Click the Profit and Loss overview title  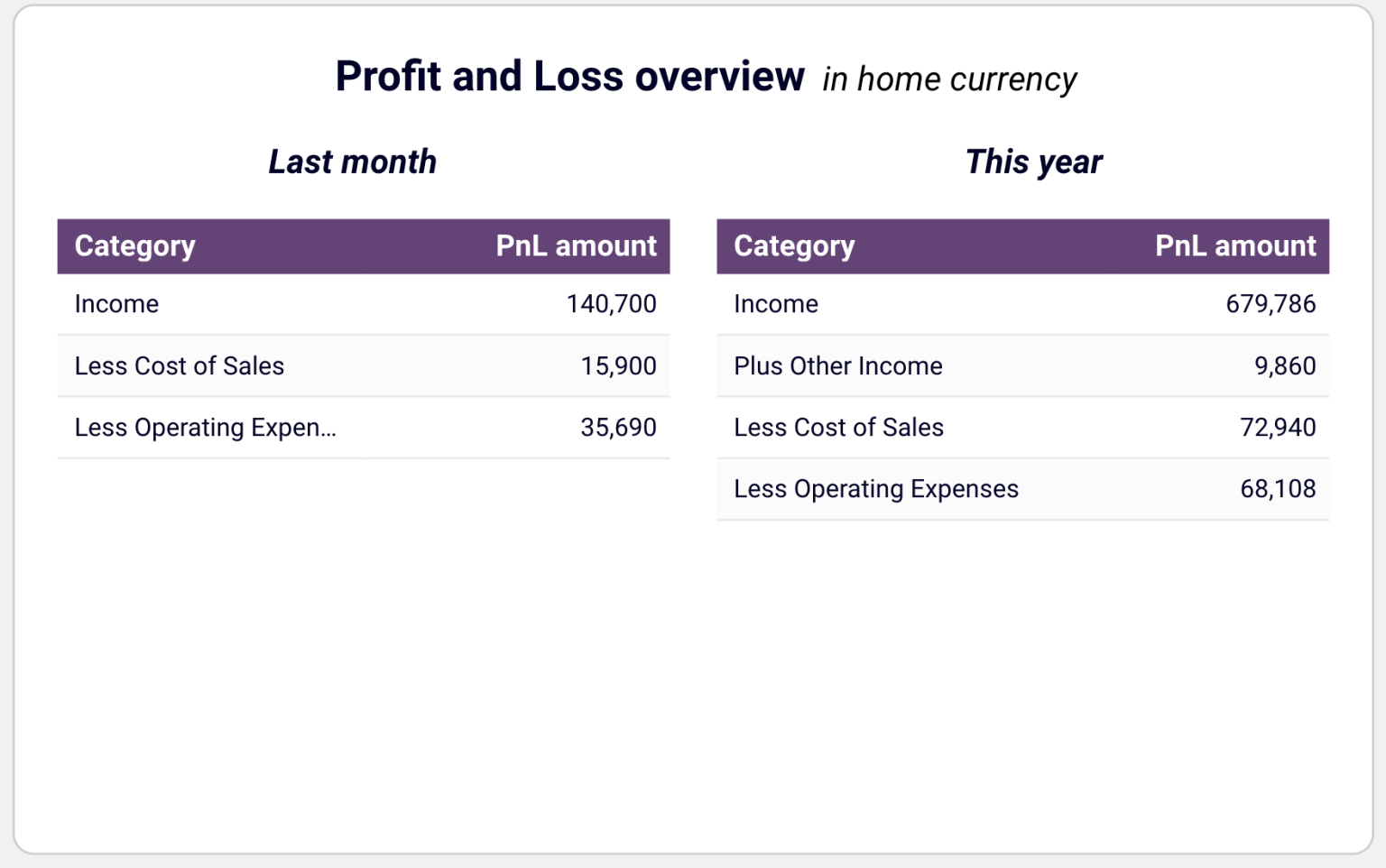point(569,77)
